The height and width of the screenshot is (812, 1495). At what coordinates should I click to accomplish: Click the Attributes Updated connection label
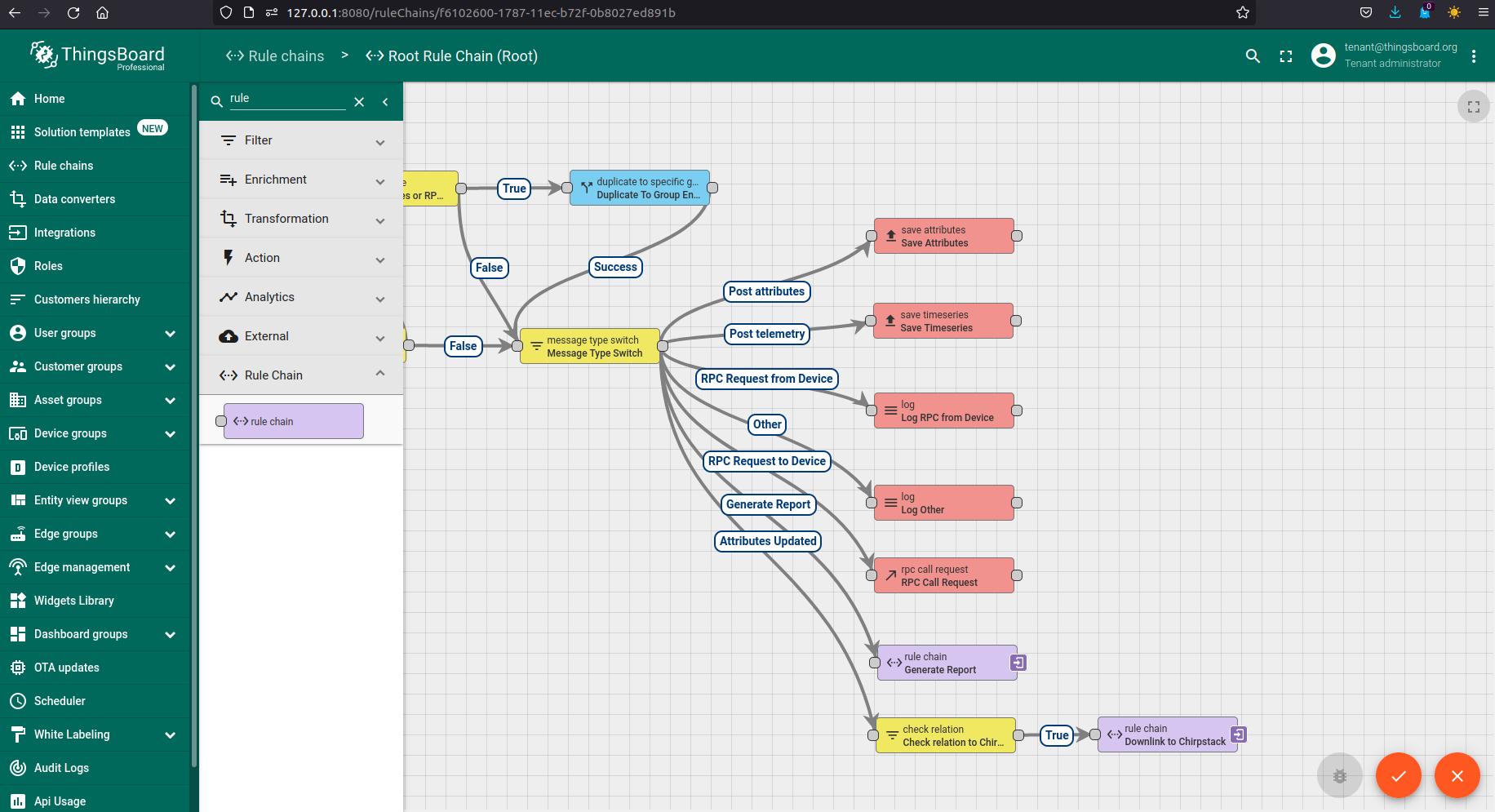click(768, 541)
